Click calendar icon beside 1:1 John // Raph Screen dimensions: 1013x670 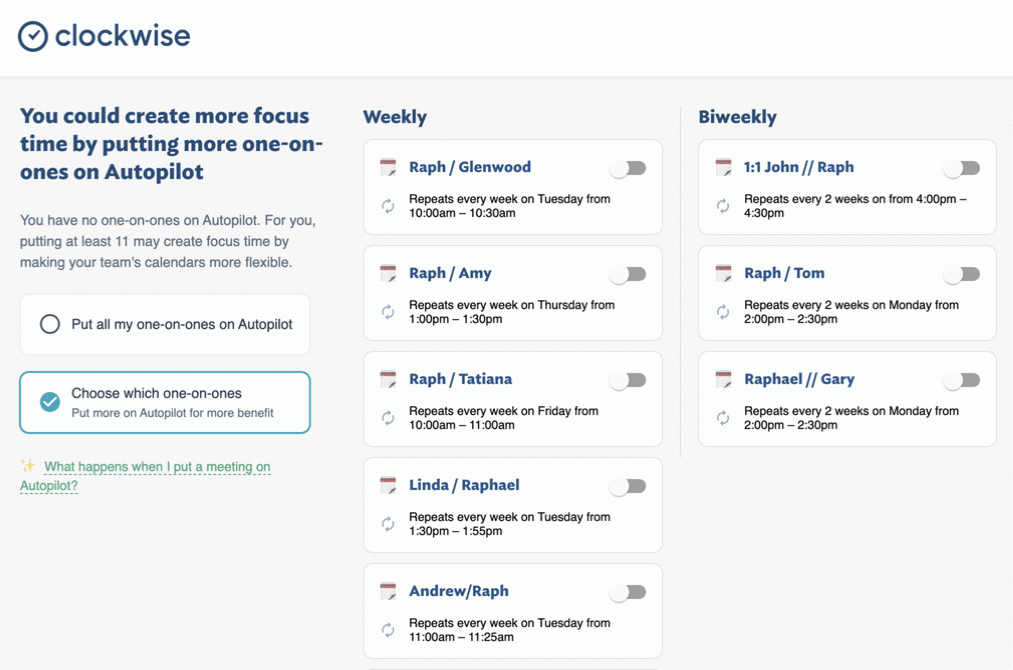point(723,168)
